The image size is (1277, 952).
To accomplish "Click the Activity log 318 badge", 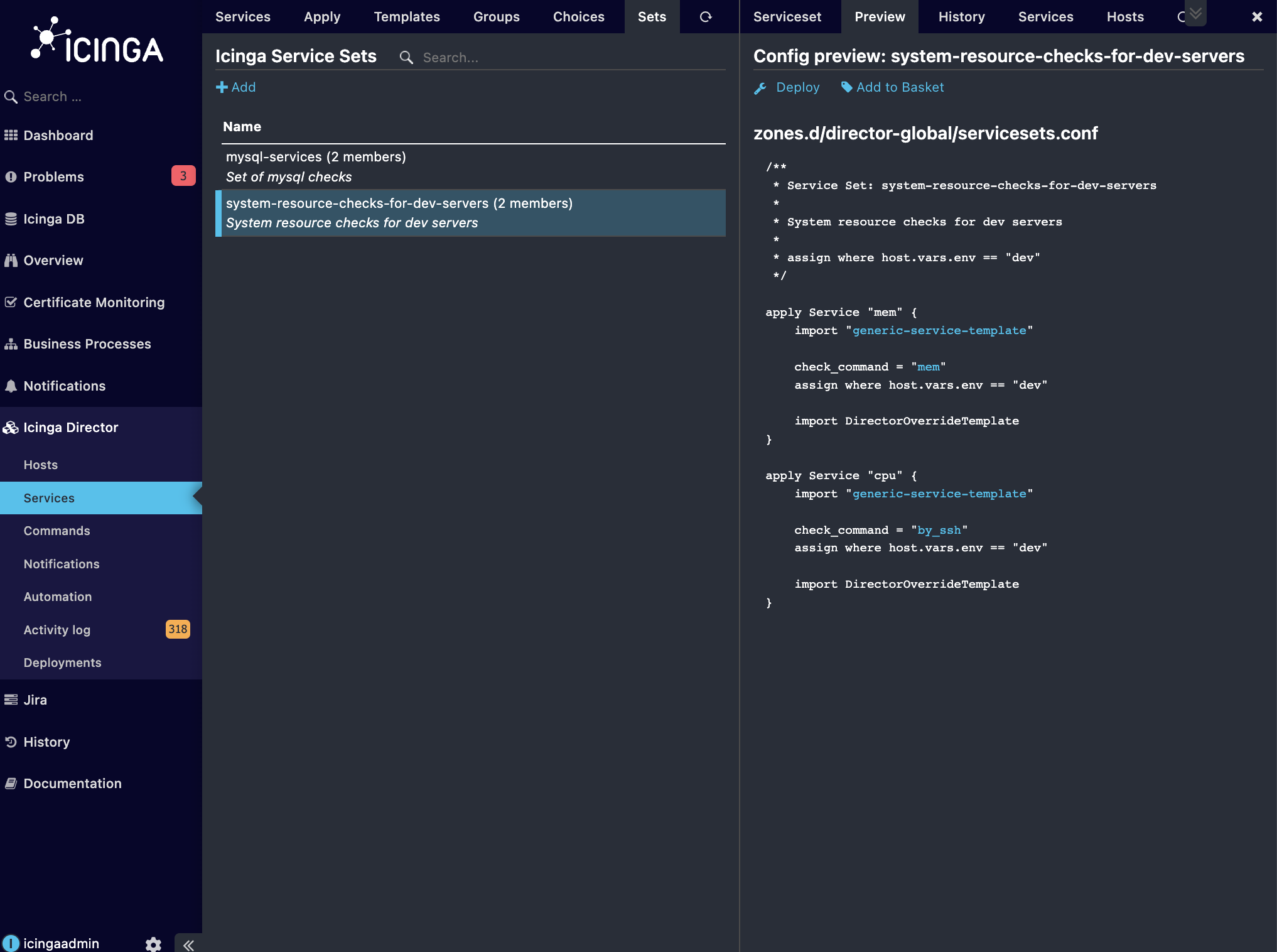I will click(x=178, y=629).
